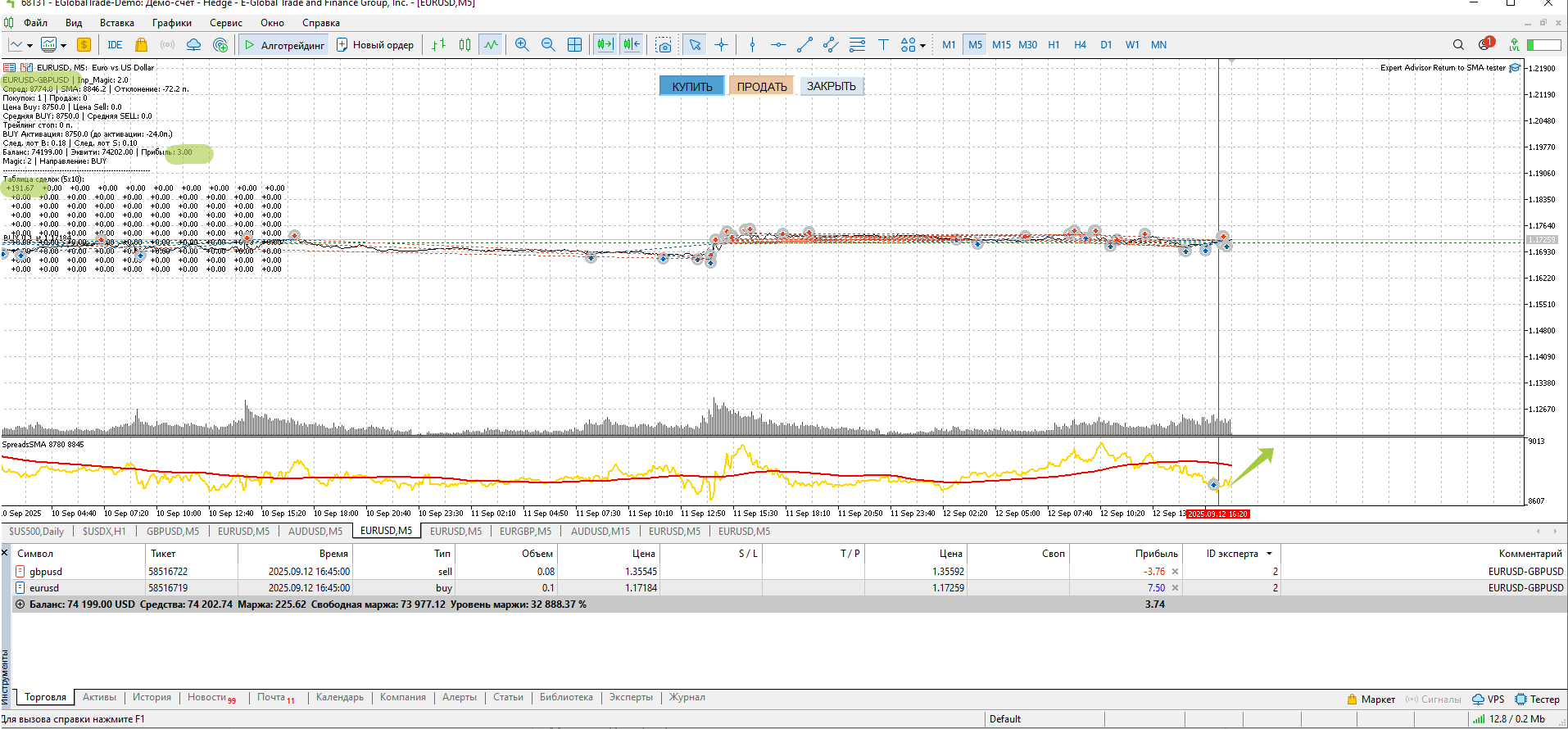The height and width of the screenshot is (729, 1568).
Task: Click the green connection level bar indicator
Action: [x=1543, y=45]
